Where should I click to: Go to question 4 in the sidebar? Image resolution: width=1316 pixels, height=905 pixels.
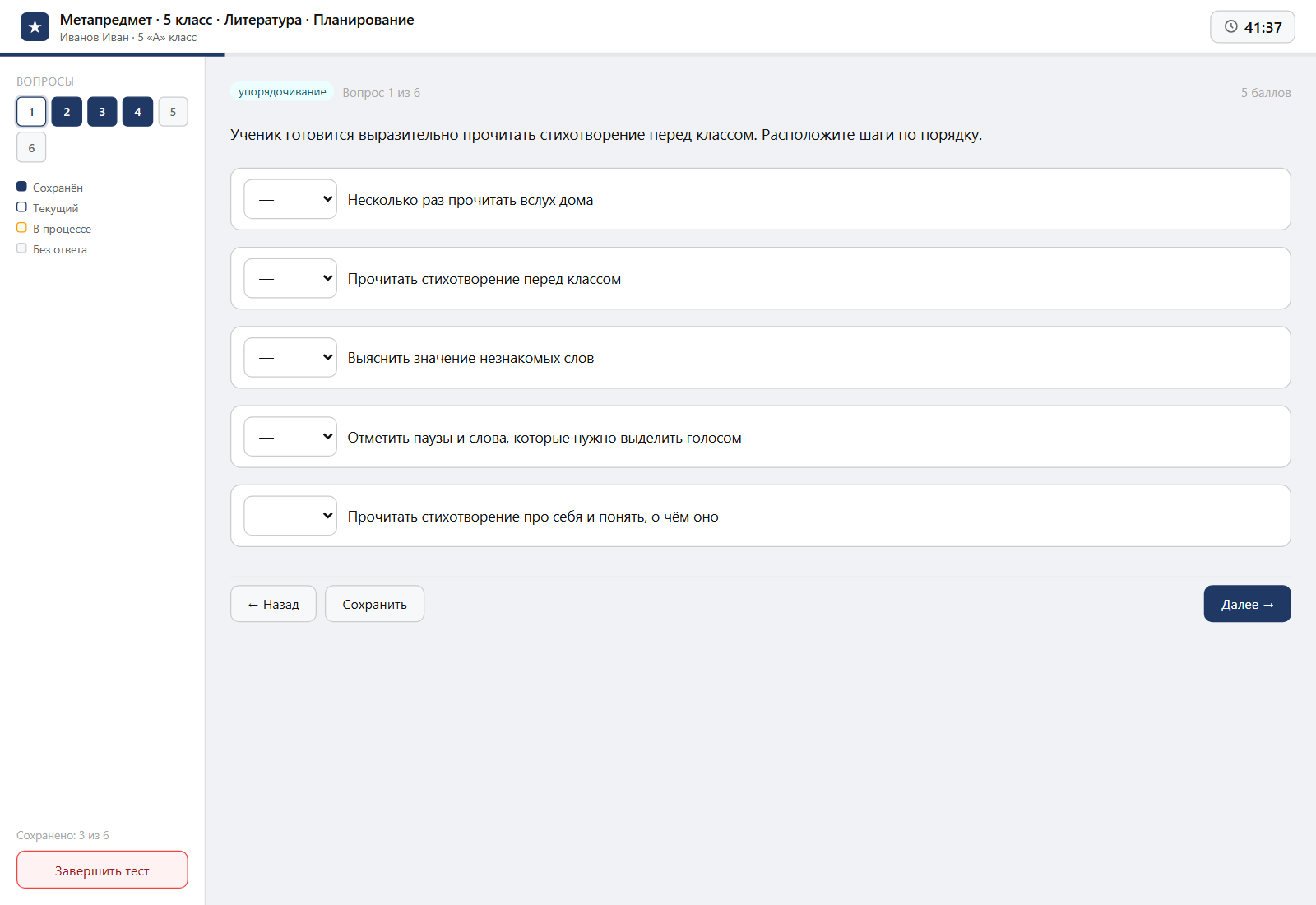point(137,112)
